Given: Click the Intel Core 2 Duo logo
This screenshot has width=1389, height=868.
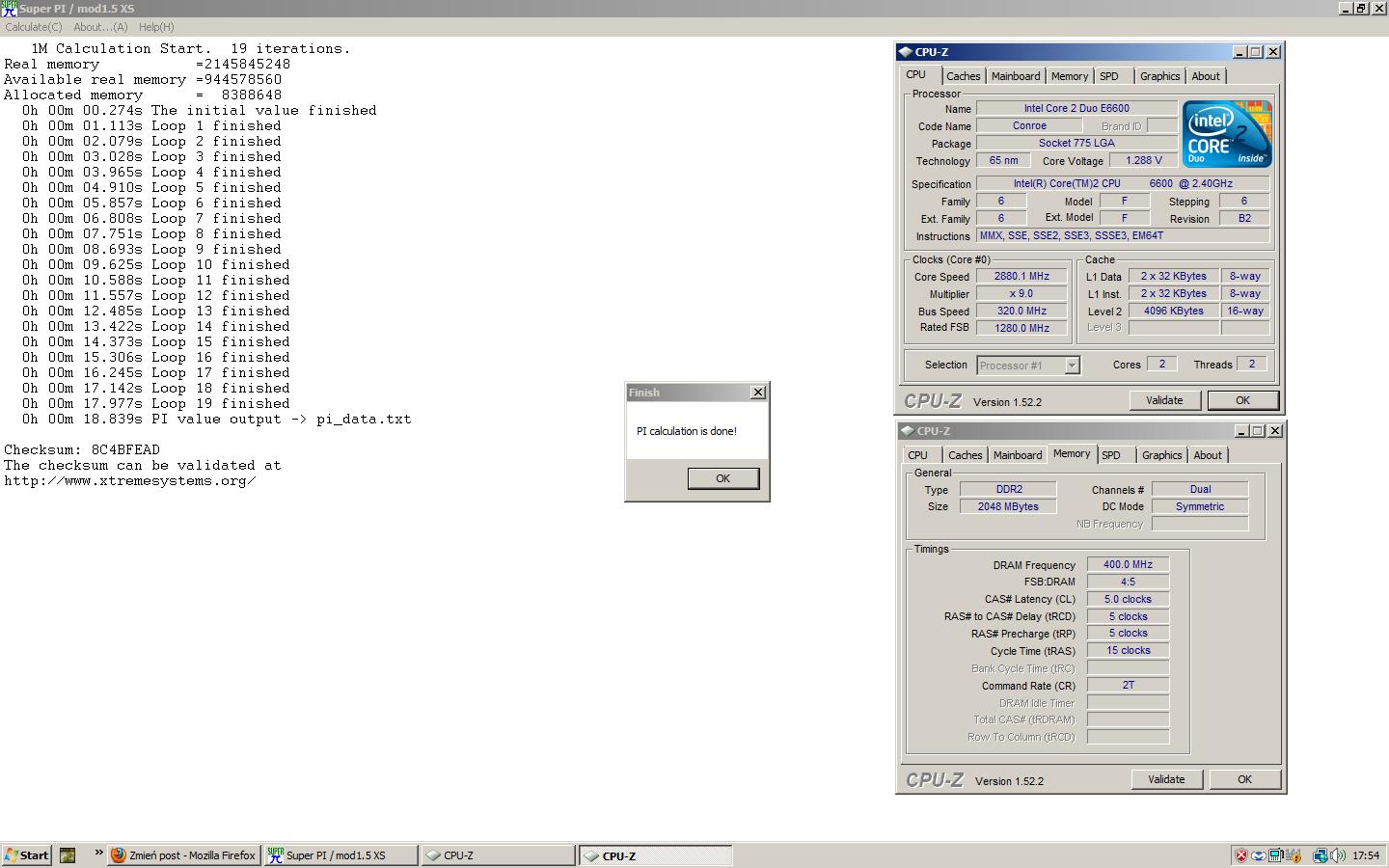Looking at the screenshot, I should (x=1227, y=134).
